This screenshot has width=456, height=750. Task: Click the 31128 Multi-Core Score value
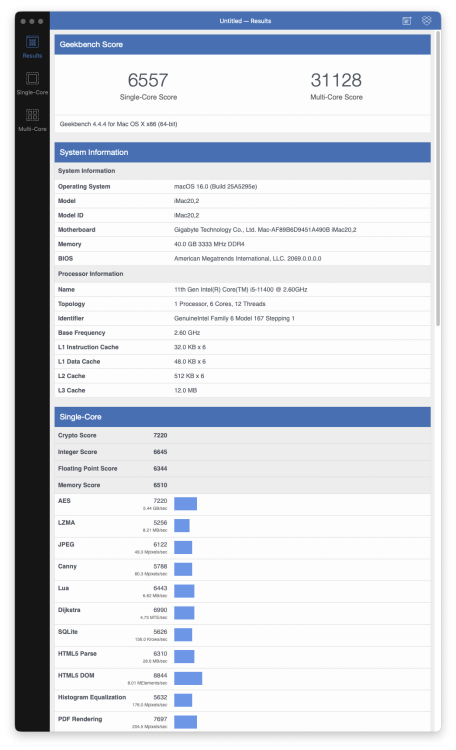(336, 80)
